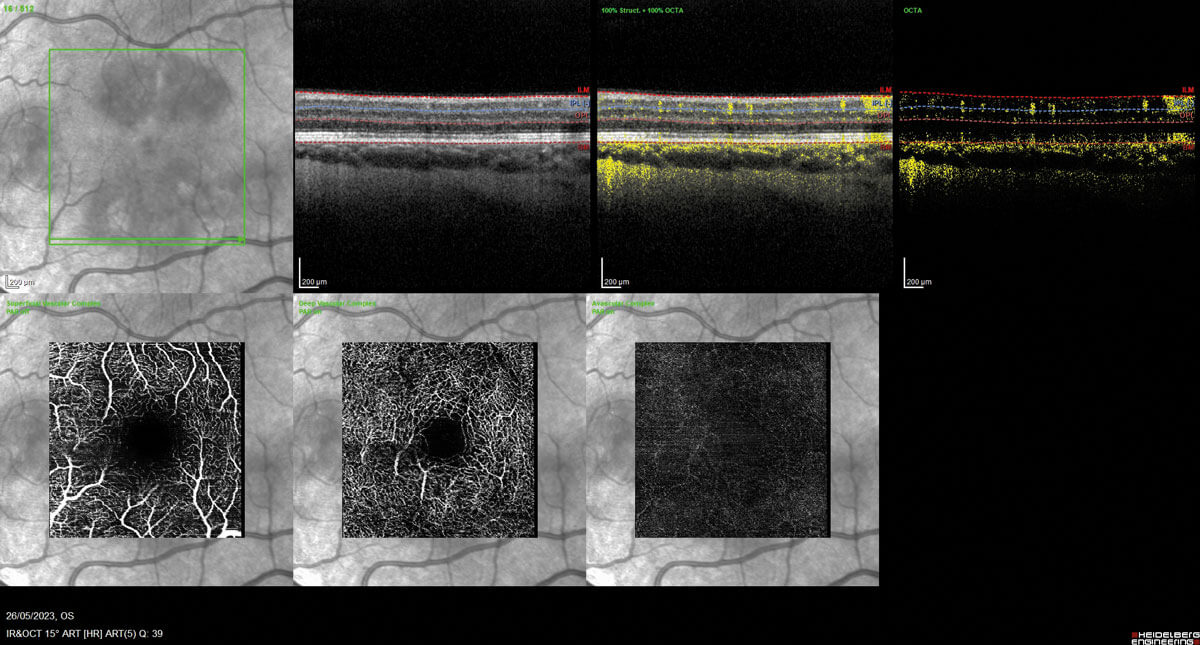Click the foveal avascular zone in the superficial en face image

[148, 435]
